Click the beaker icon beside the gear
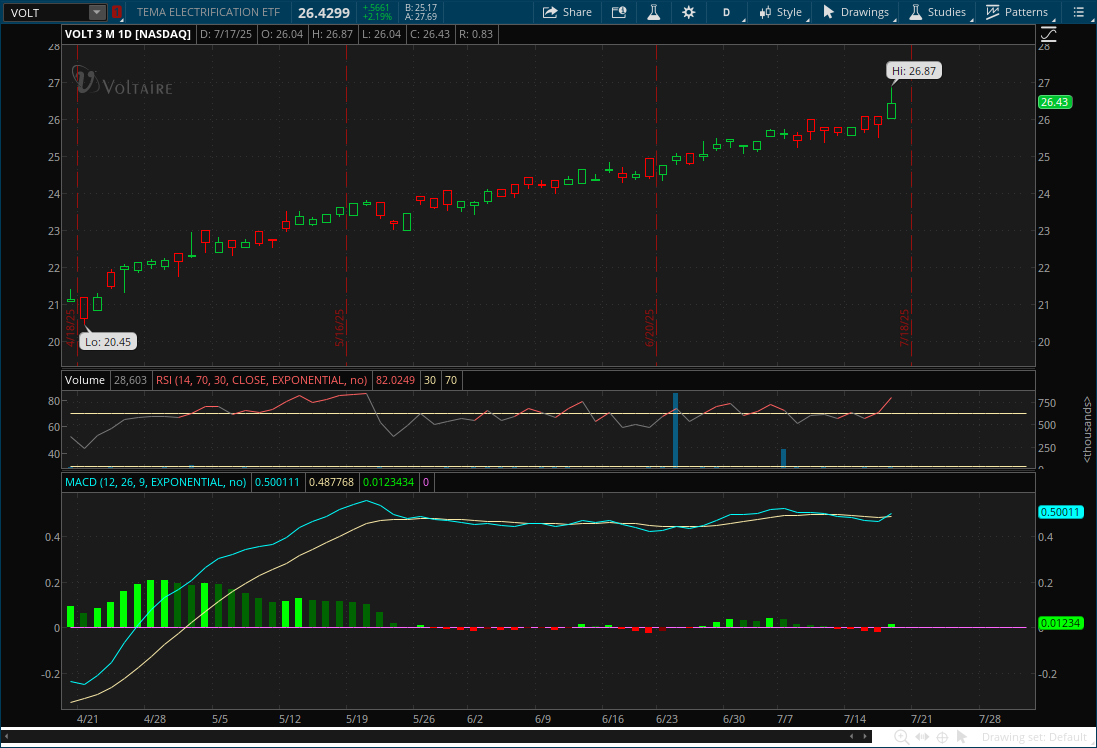1097x748 pixels. (653, 12)
